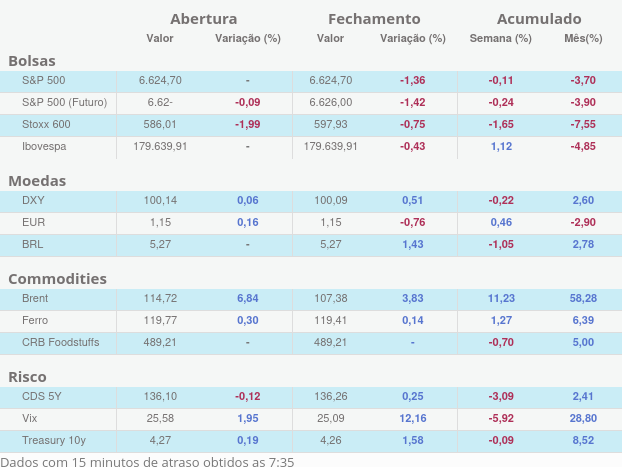Select the CRB Foodstuffs row label
Image resolution: width=622 pixels, height=467 pixels.
(60, 342)
